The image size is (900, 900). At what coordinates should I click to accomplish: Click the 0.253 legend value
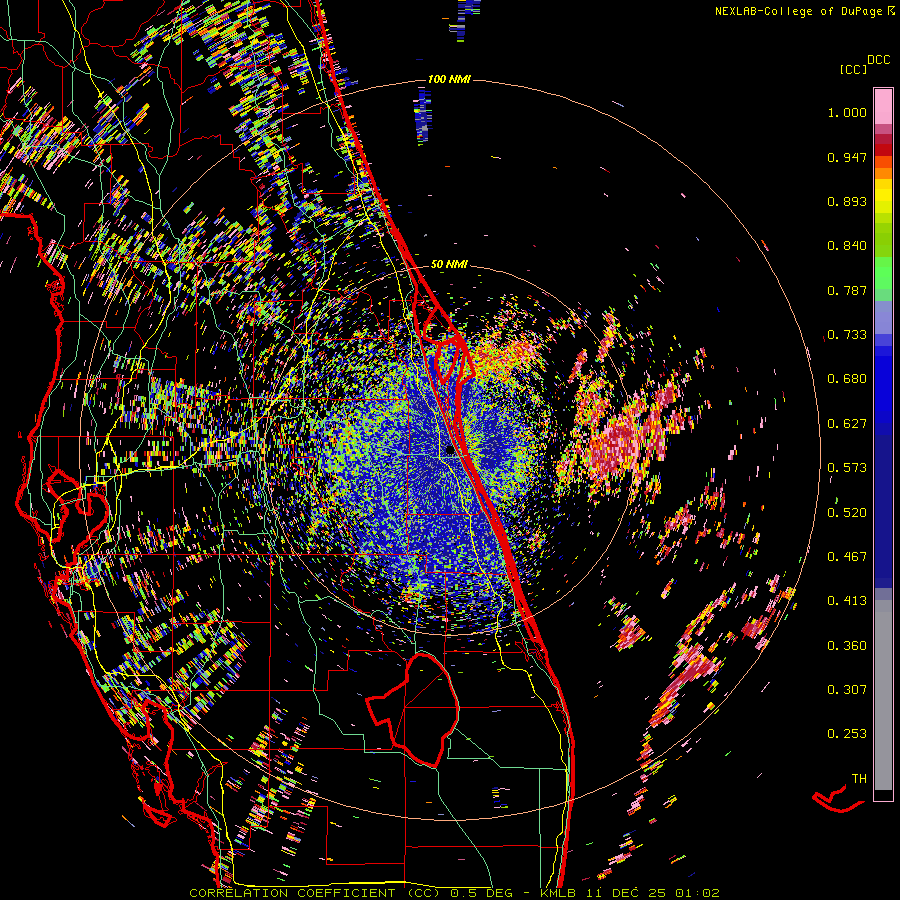tap(847, 734)
